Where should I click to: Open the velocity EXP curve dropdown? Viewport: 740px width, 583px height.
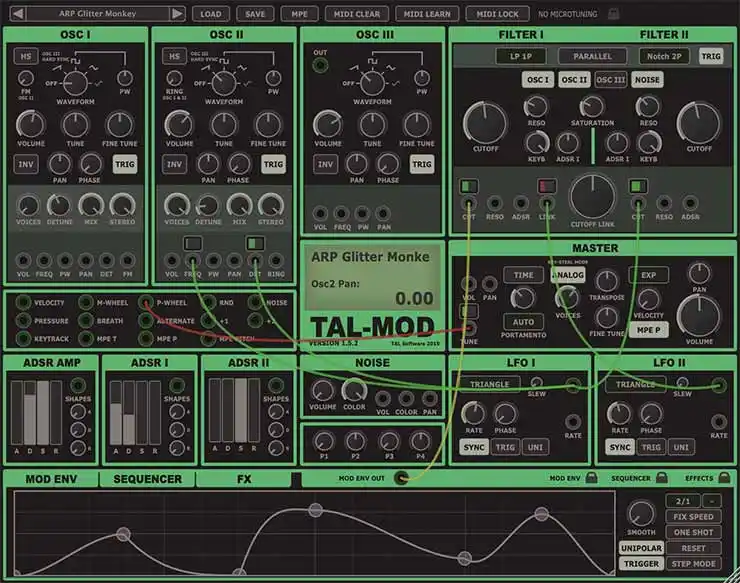[x=648, y=275]
